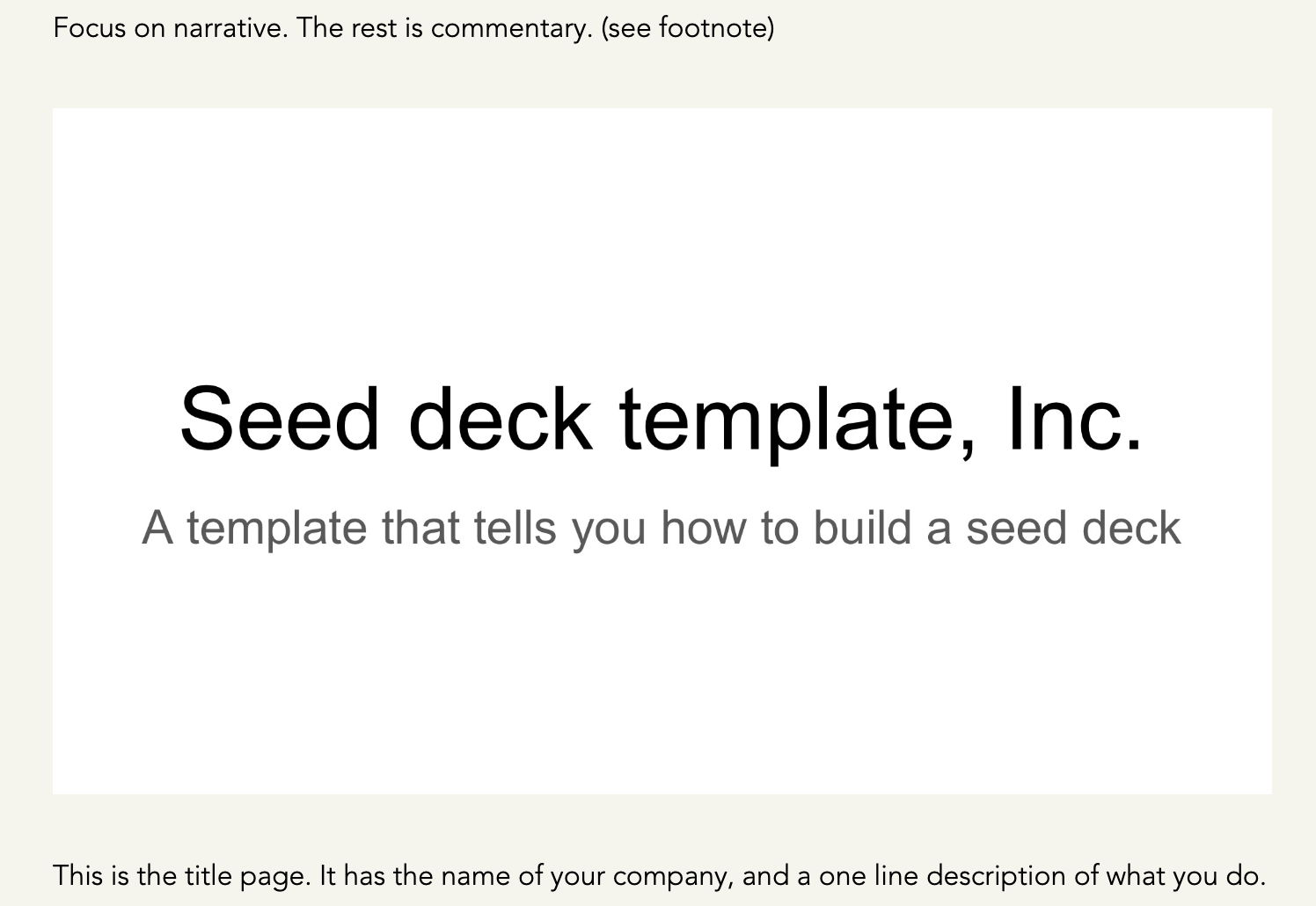Click "This is the title page." sentence
Viewport: 1316px width, 906px height.
click(x=183, y=876)
